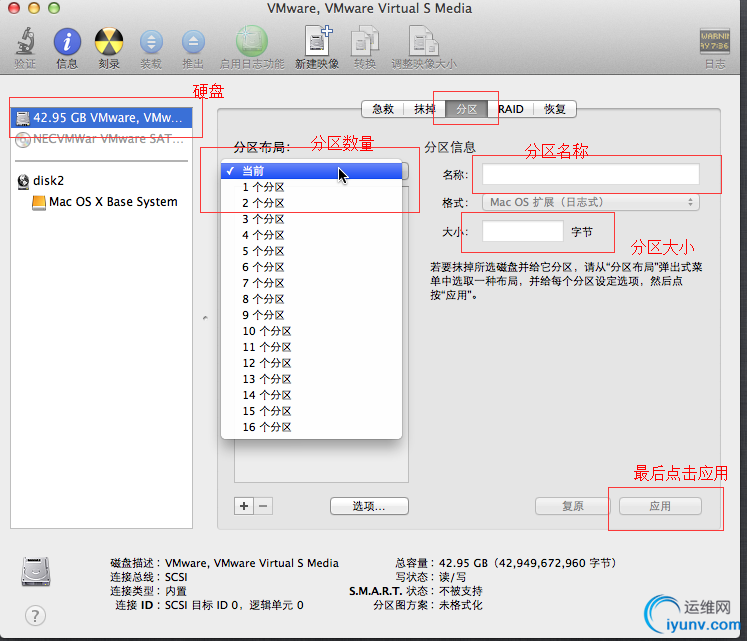Image resolution: width=747 pixels, height=641 pixels.
Task: Choose 16 个分区 from layout menu
Action: coord(312,427)
